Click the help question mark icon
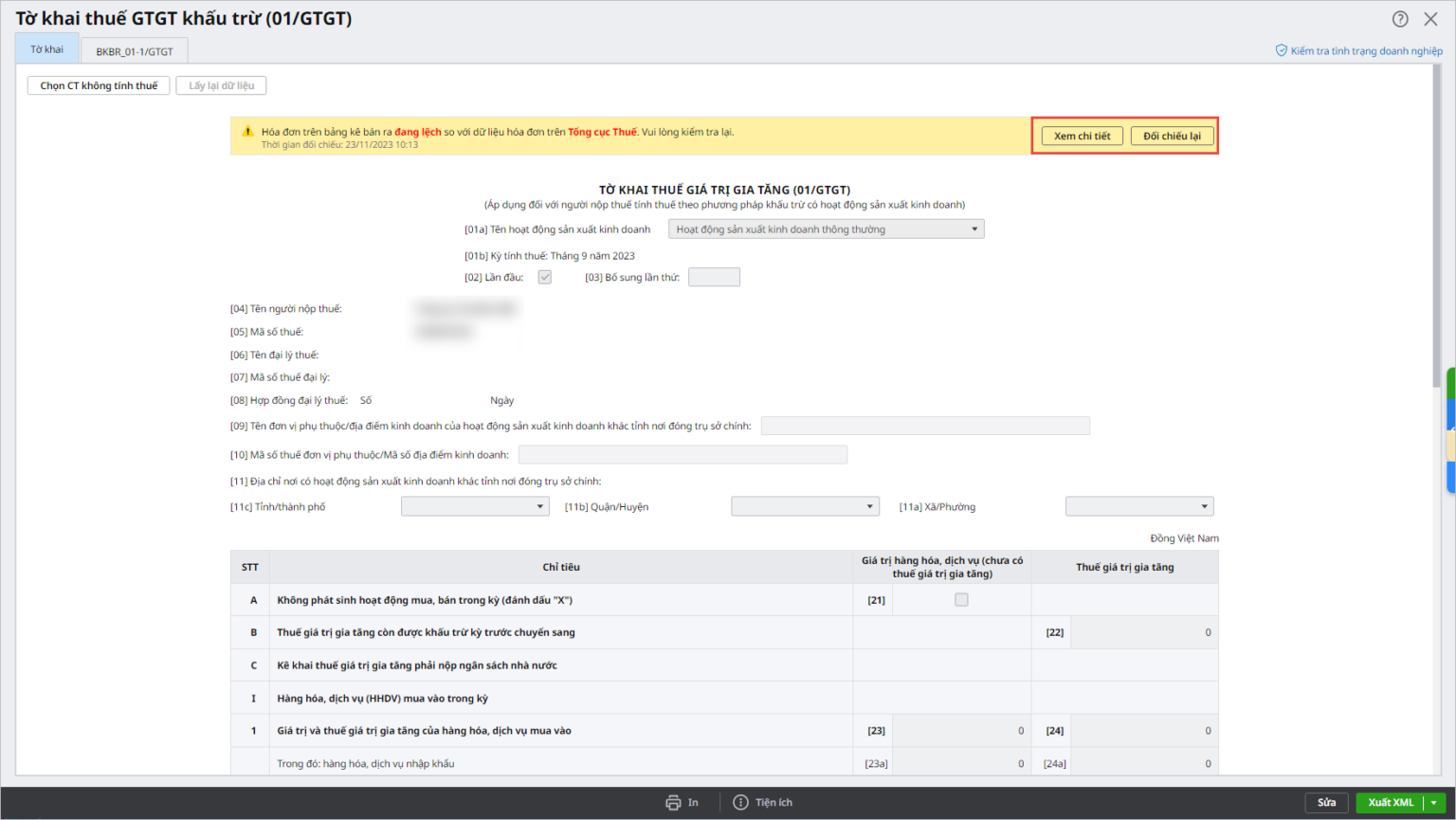The height and width of the screenshot is (820, 1456). 1400,19
